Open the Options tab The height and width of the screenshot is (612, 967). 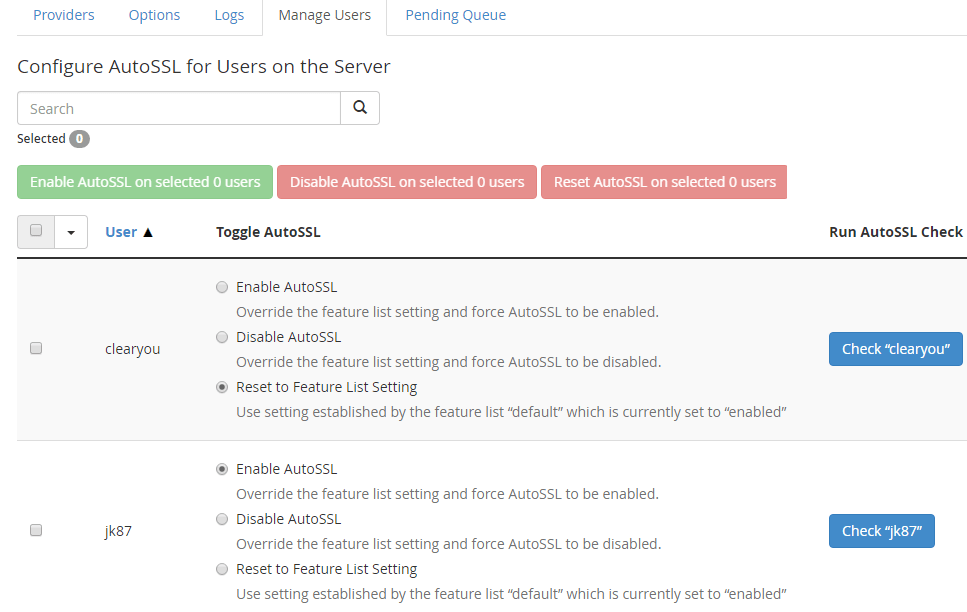pyautogui.click(x=154, y=15)
